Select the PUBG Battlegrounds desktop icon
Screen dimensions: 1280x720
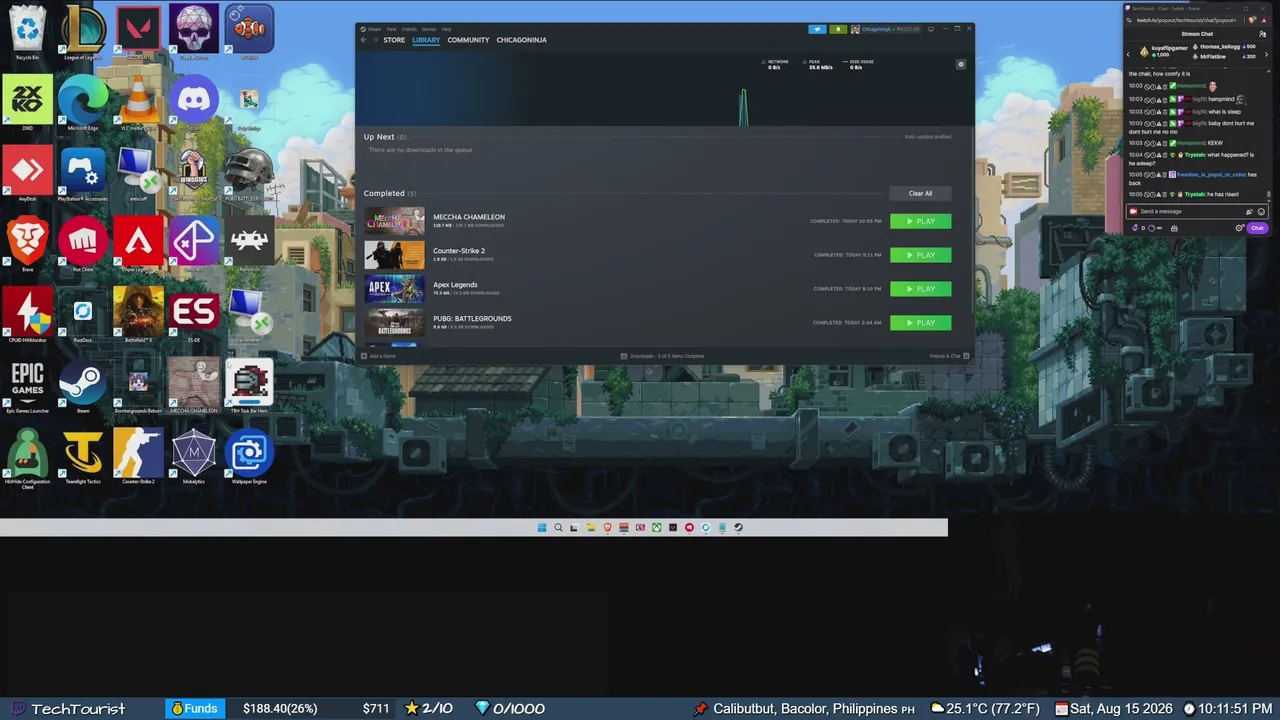248,172
